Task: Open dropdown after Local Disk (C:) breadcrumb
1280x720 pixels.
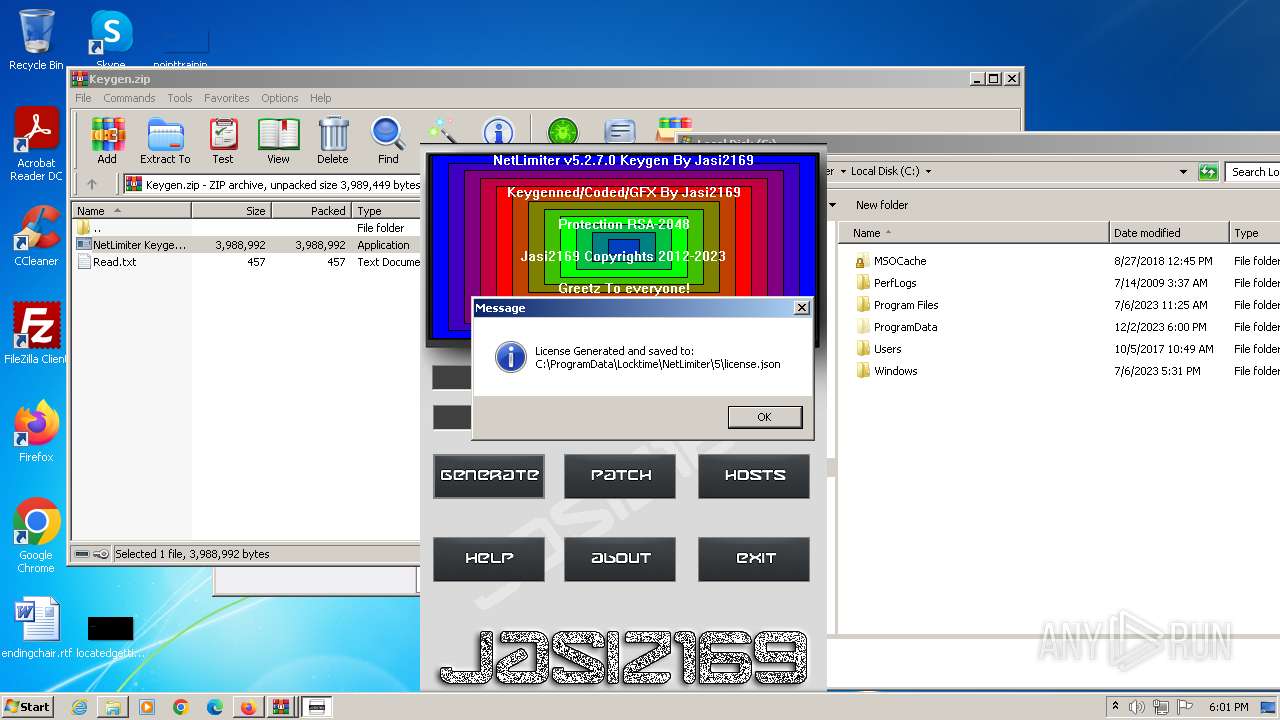Action: [928, 172]
